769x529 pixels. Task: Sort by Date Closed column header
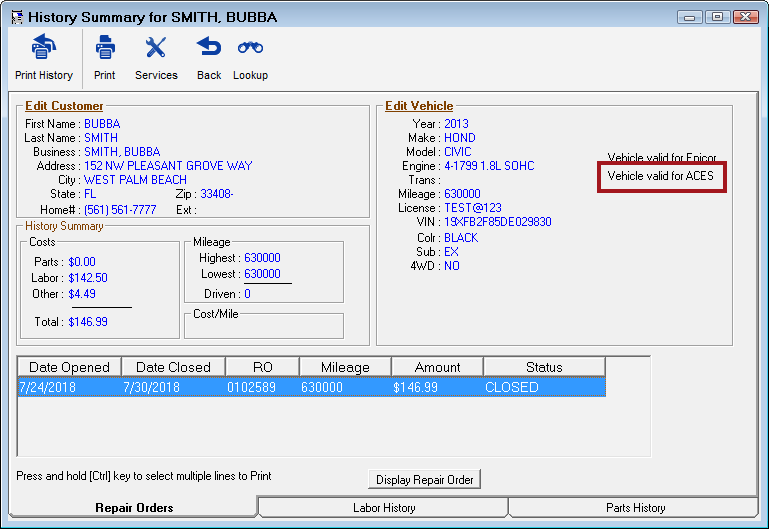tap(173, 367)
